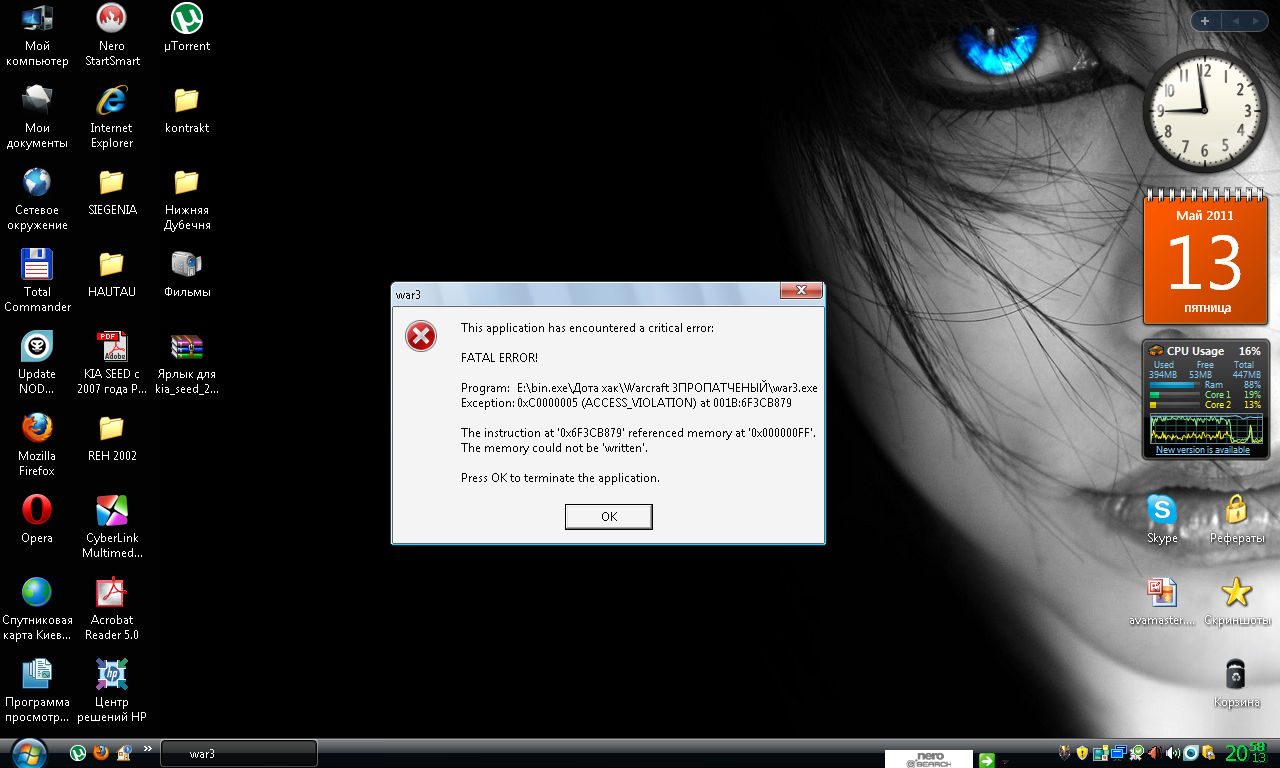Launch µTorrent from Quick Launch

pos(78,753)
